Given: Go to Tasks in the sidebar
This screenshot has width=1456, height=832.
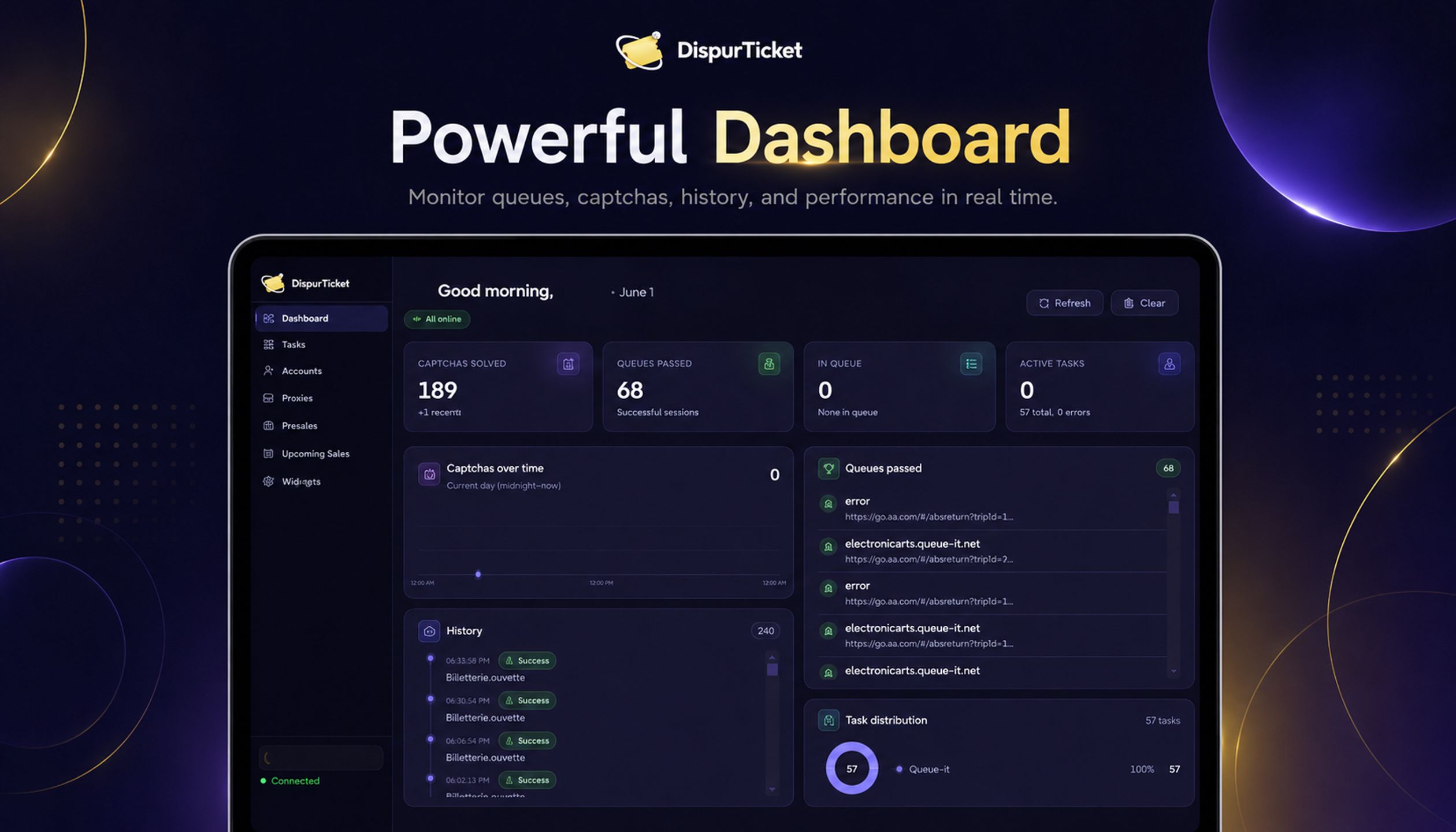Looking at the screenshot, I should (321, 344).
